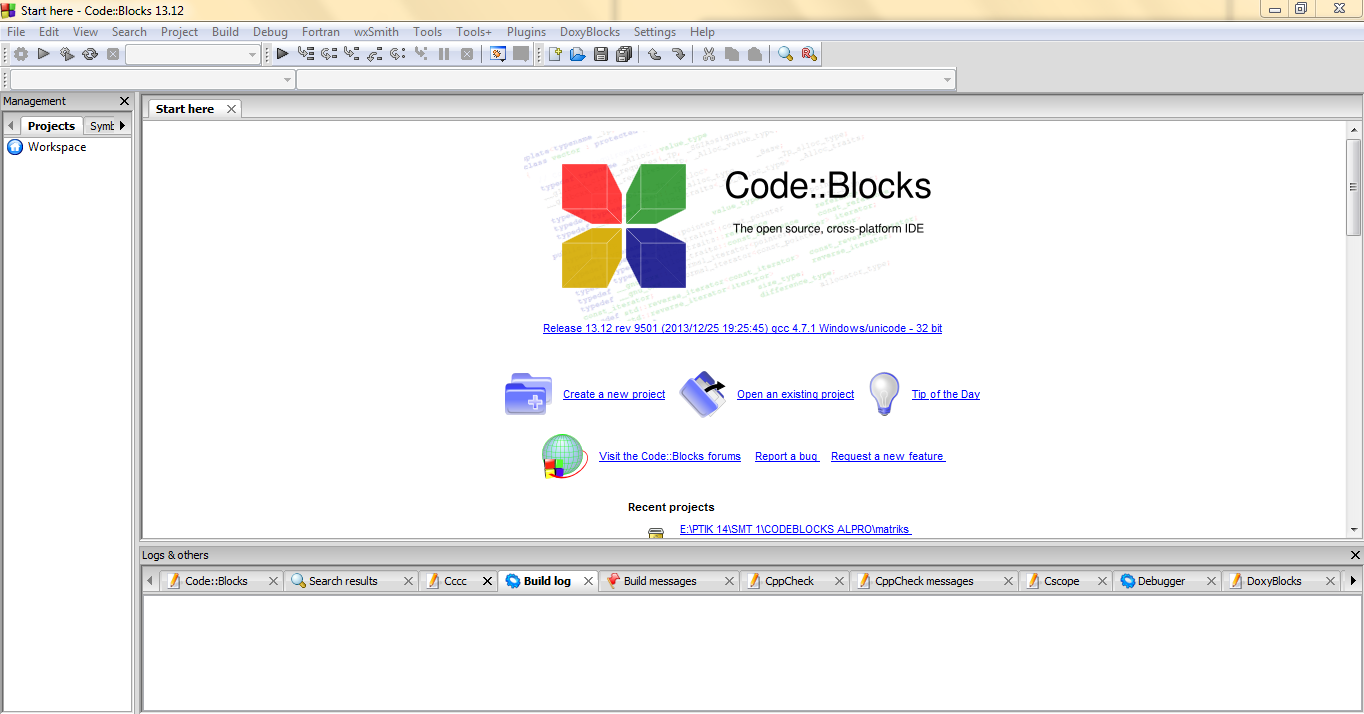Click Request a new feature link
The image size is (1364, 714).
887,456
